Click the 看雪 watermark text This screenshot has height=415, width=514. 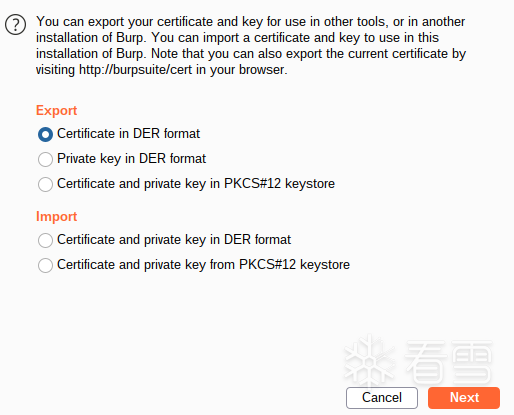pyautogui.click(x=448, y=362)
